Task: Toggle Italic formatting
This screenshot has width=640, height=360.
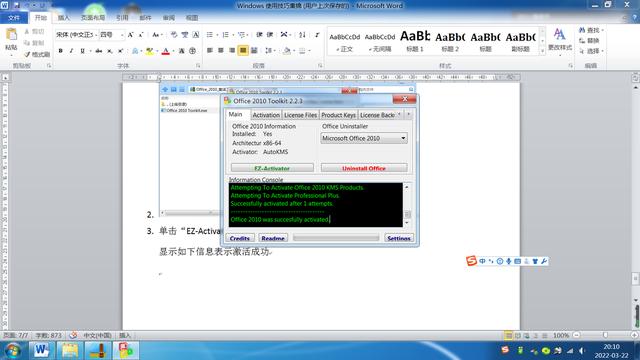Action: coord(71,51)
